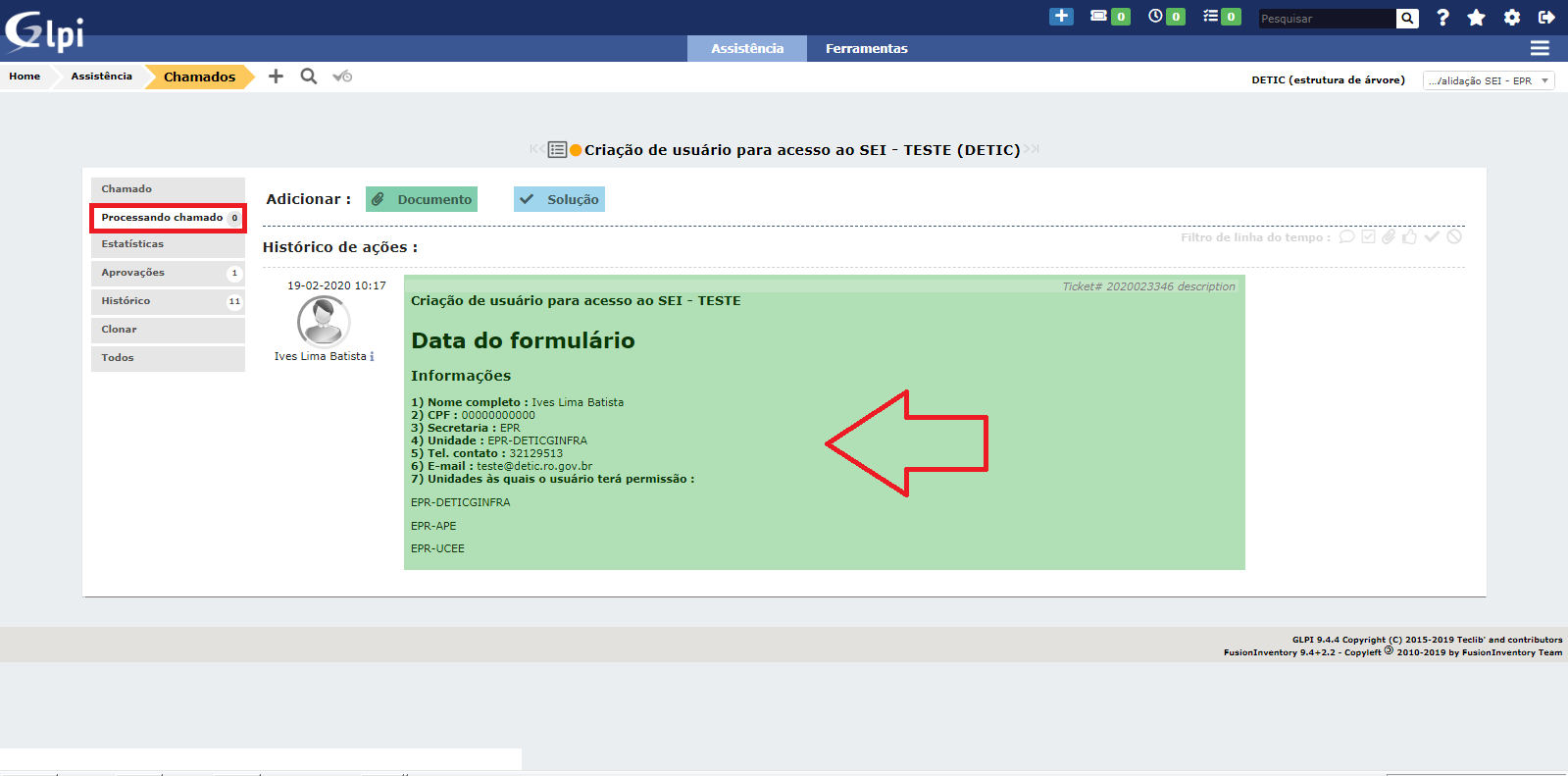Add new ticket with plus icon

276,77
